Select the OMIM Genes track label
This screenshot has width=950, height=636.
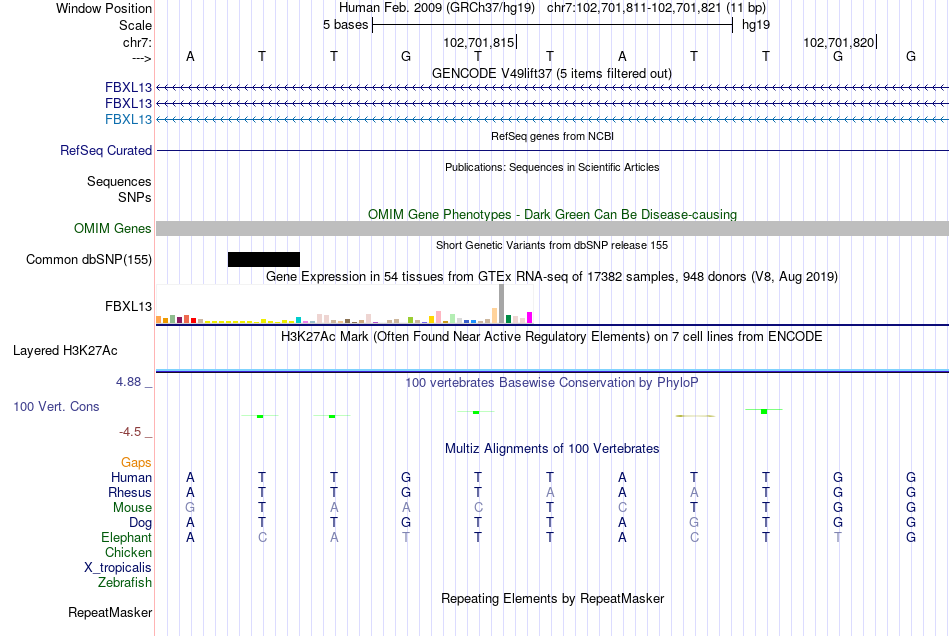click(113, 228)
